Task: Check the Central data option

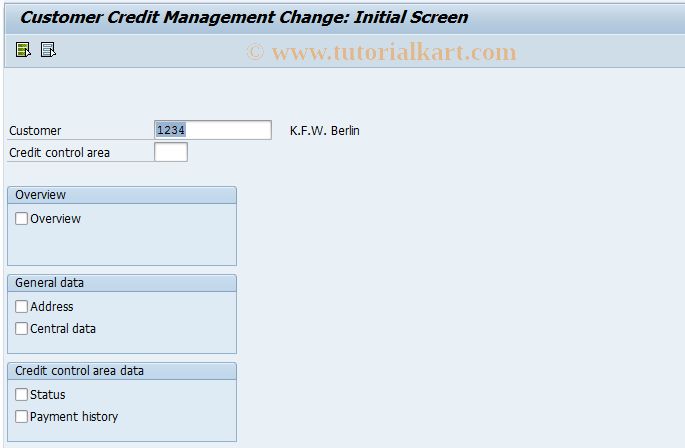Action: [21, 328]
